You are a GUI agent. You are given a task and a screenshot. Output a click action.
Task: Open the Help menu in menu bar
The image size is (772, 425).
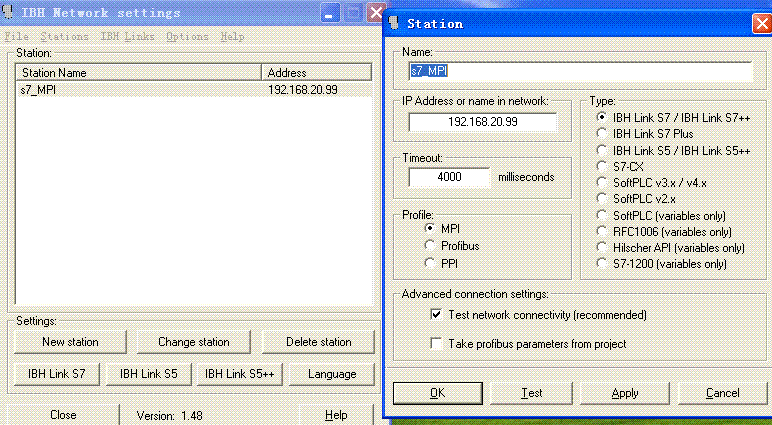click(232, 36)
